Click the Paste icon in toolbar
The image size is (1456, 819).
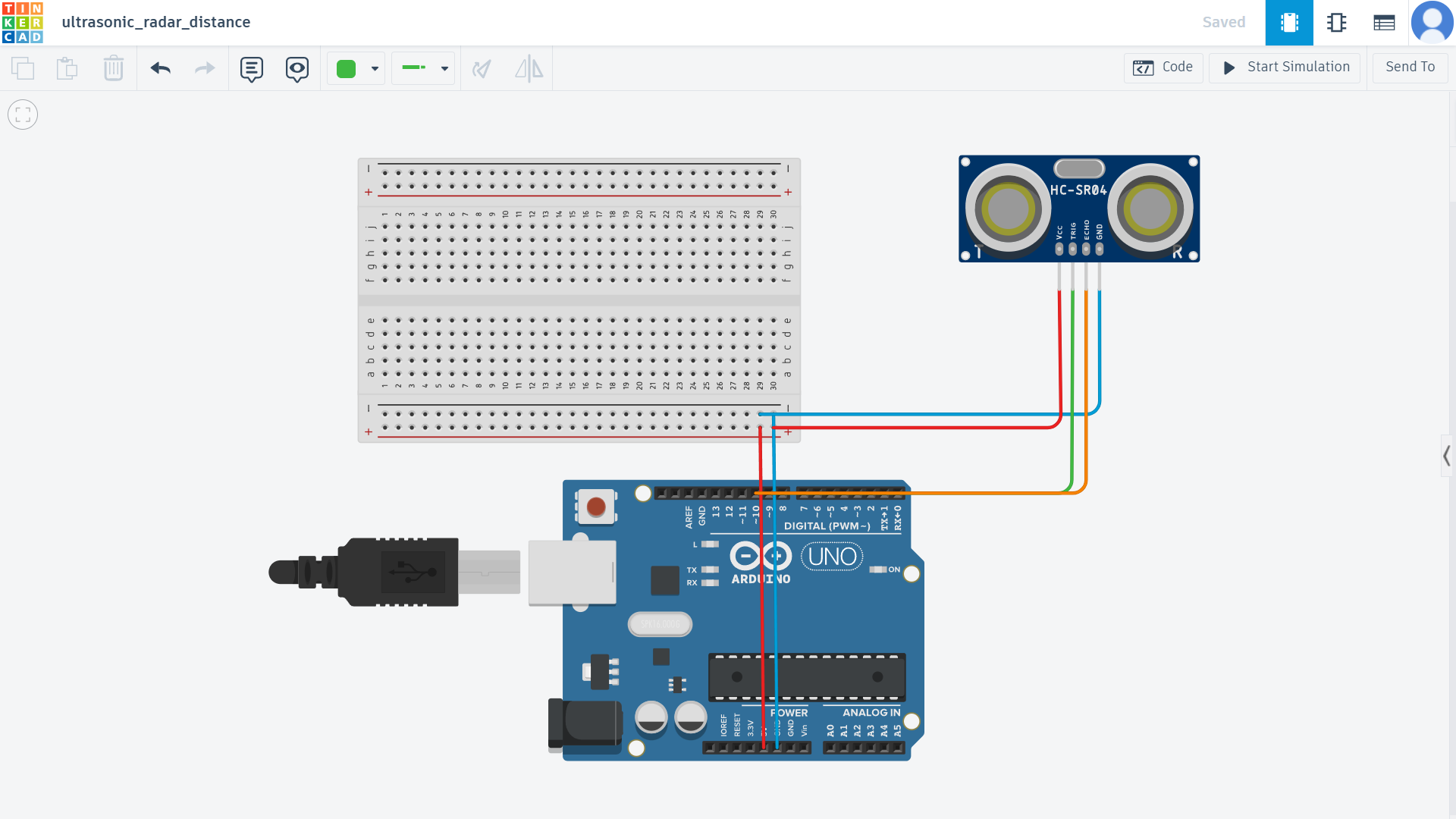(67, 68)
